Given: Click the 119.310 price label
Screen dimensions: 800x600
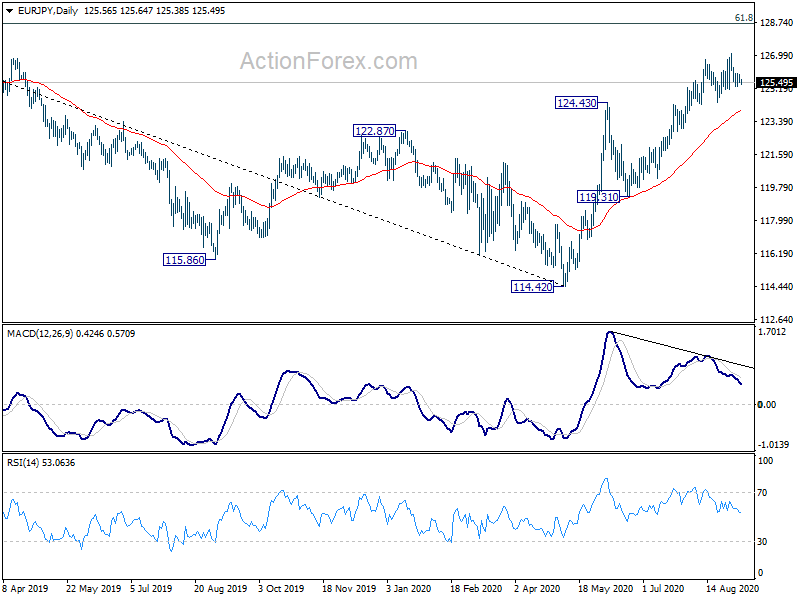Looking at the screenshot, I should click(x=598, y=197).
